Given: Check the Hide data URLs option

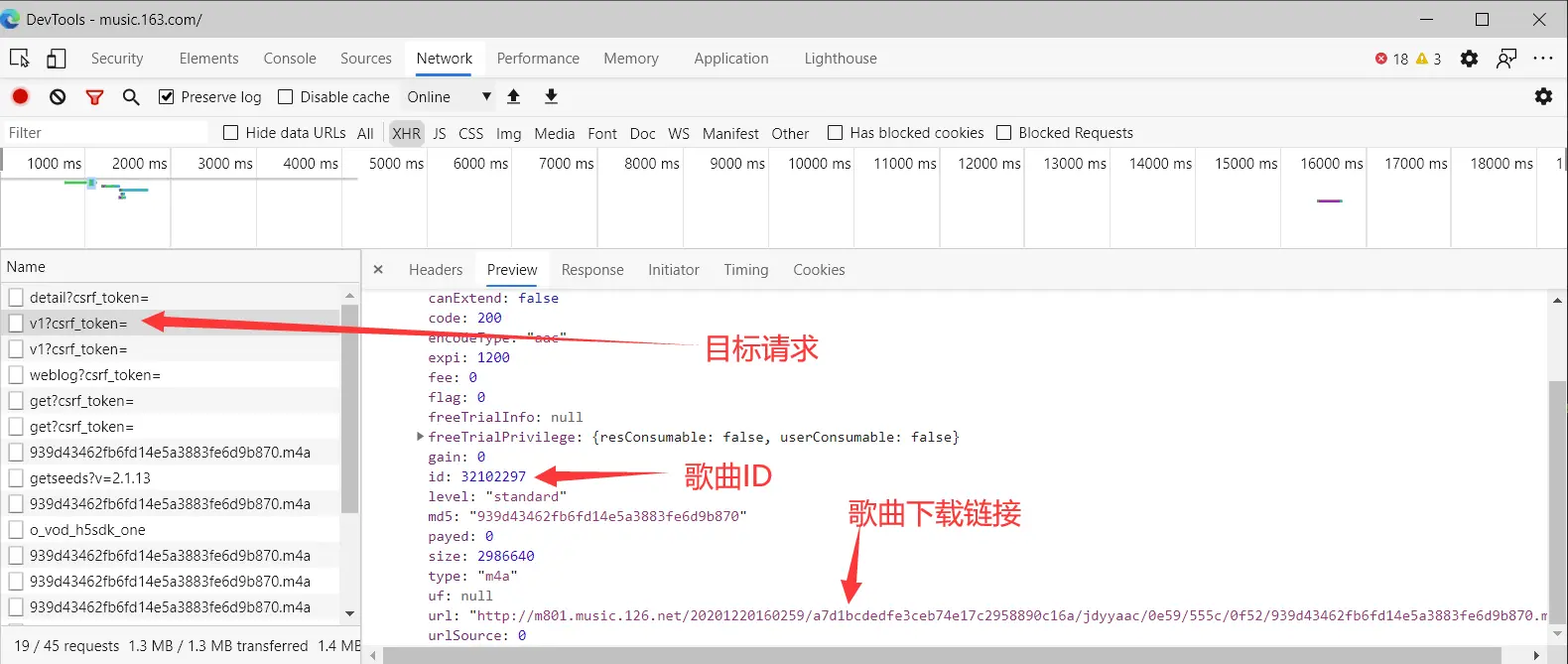Looking at the screenshot, I should [x=231, y=133].
